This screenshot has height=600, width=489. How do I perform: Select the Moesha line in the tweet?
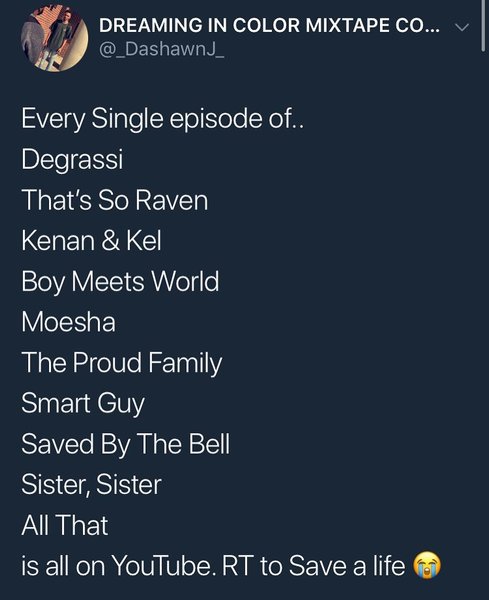(x=68, y=322)
